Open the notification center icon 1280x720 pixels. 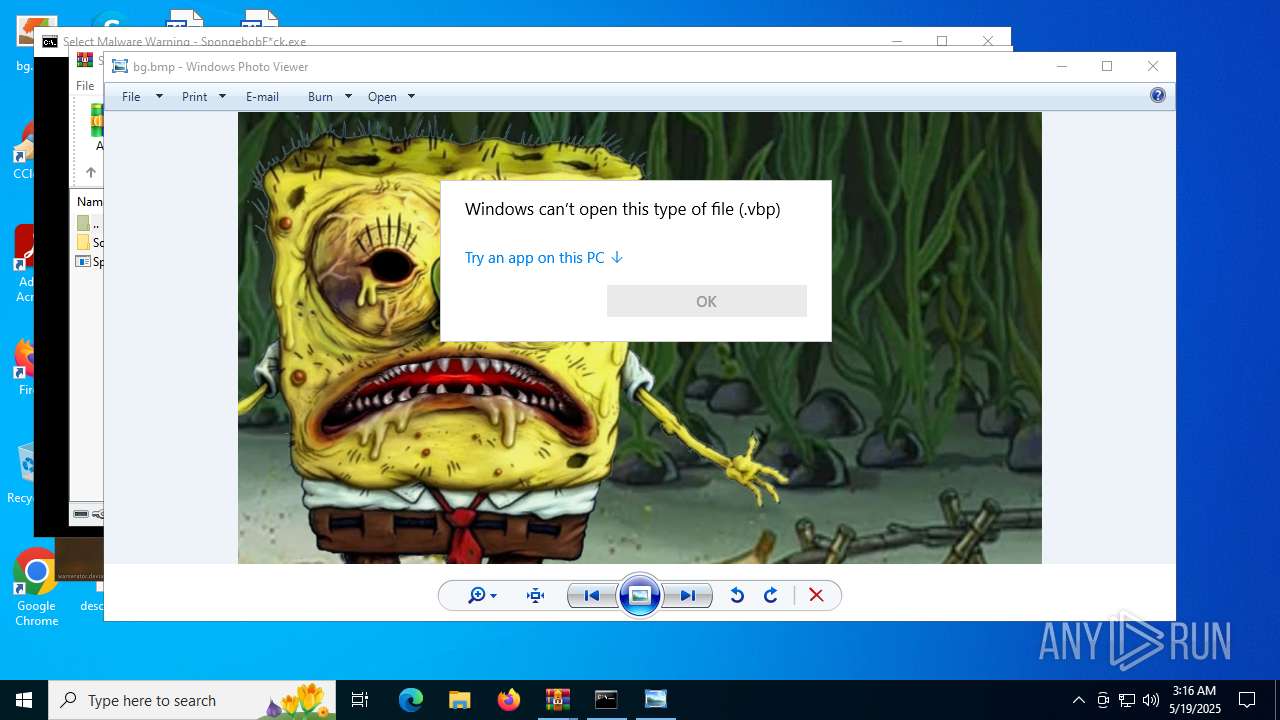point(1247,700)
